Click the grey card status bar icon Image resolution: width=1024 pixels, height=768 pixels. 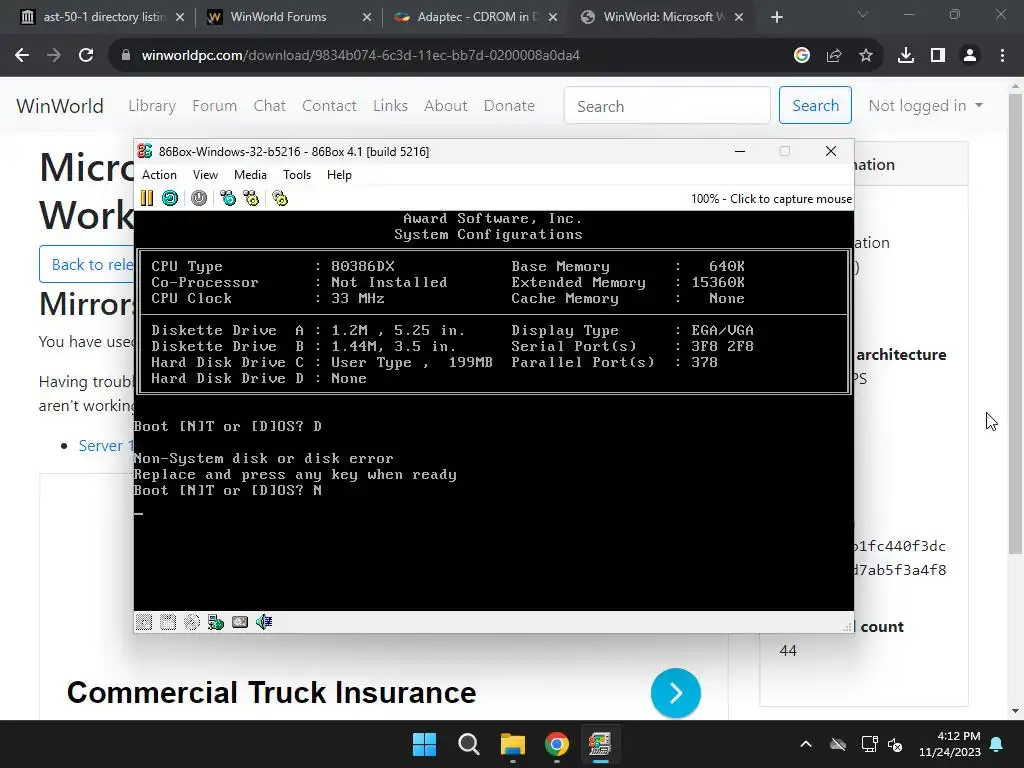[240, 622]
